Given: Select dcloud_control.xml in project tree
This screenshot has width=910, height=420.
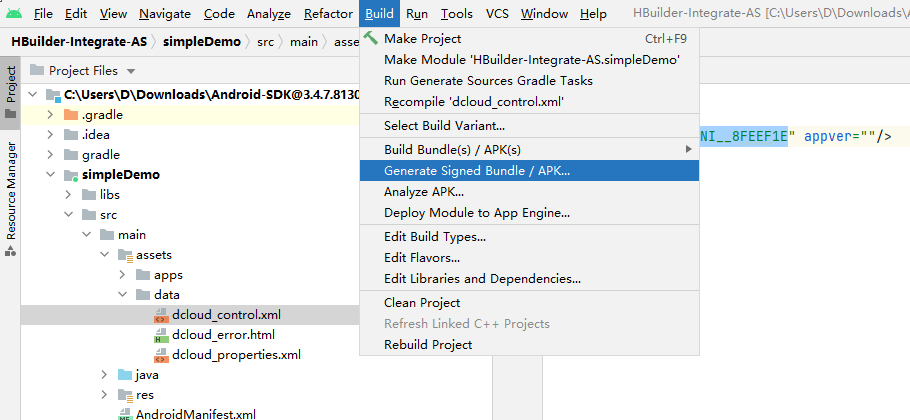Looking at the screenshot, I should (226, 315).
